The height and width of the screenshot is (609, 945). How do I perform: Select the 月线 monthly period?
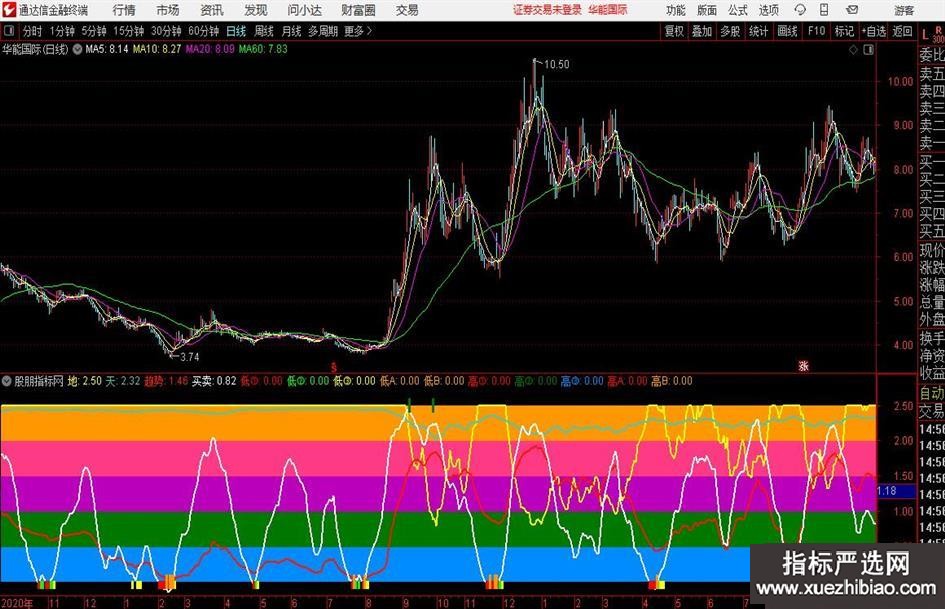click(292, 31)
